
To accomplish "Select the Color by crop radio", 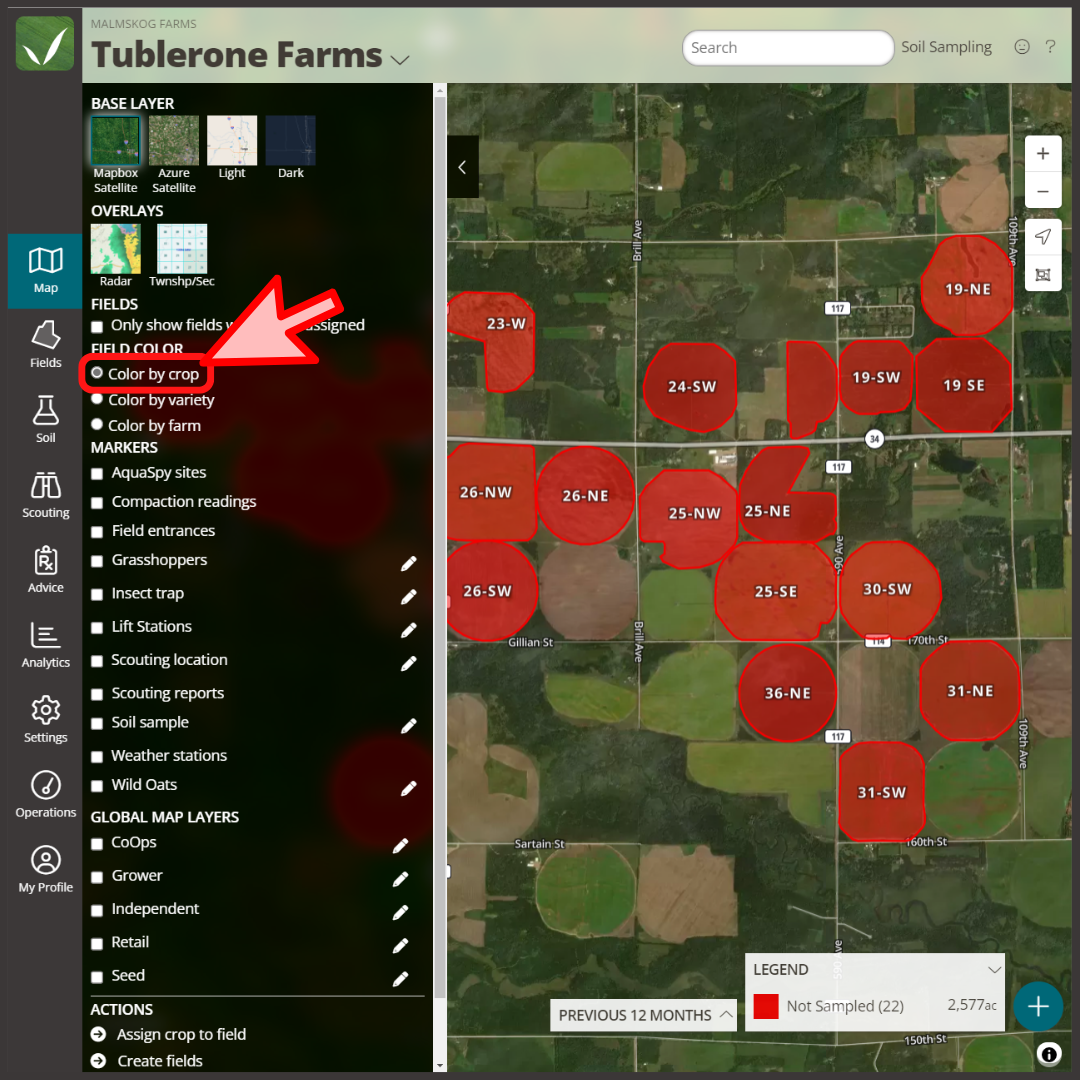I will click(97, 373).
